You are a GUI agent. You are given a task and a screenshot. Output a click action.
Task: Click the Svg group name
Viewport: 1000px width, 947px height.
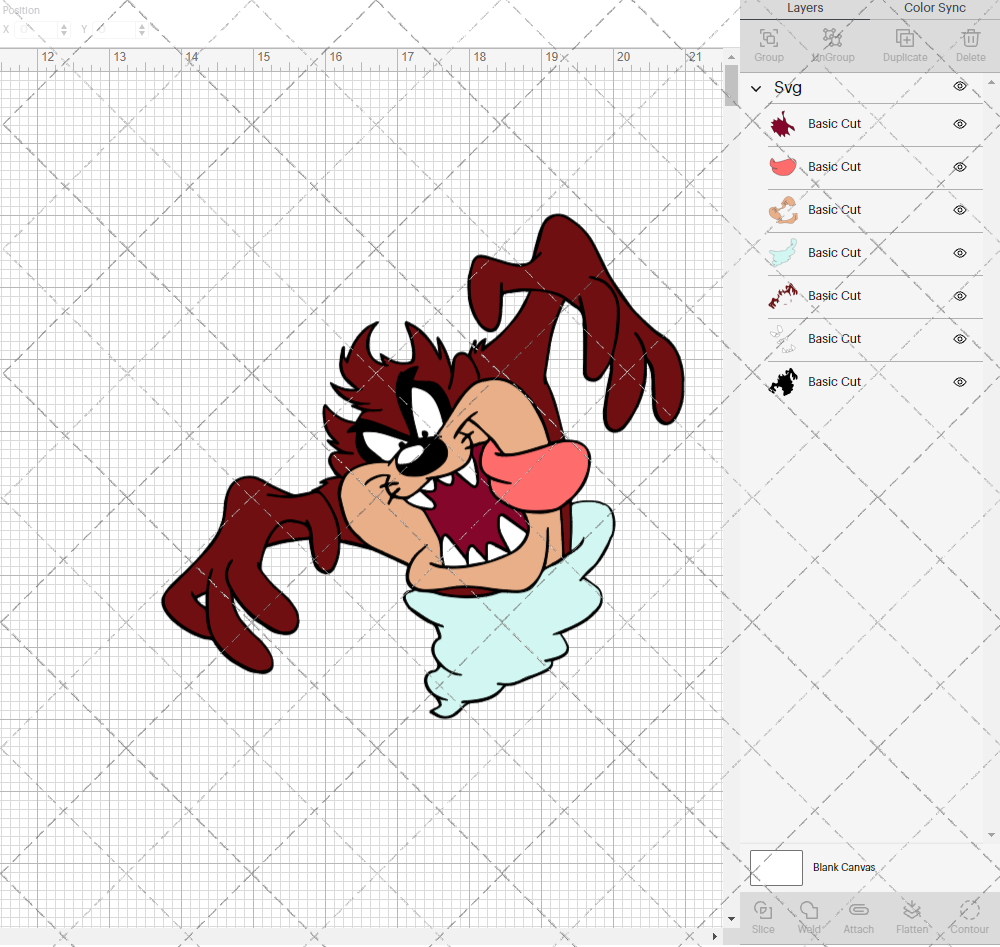click(788, 88)
